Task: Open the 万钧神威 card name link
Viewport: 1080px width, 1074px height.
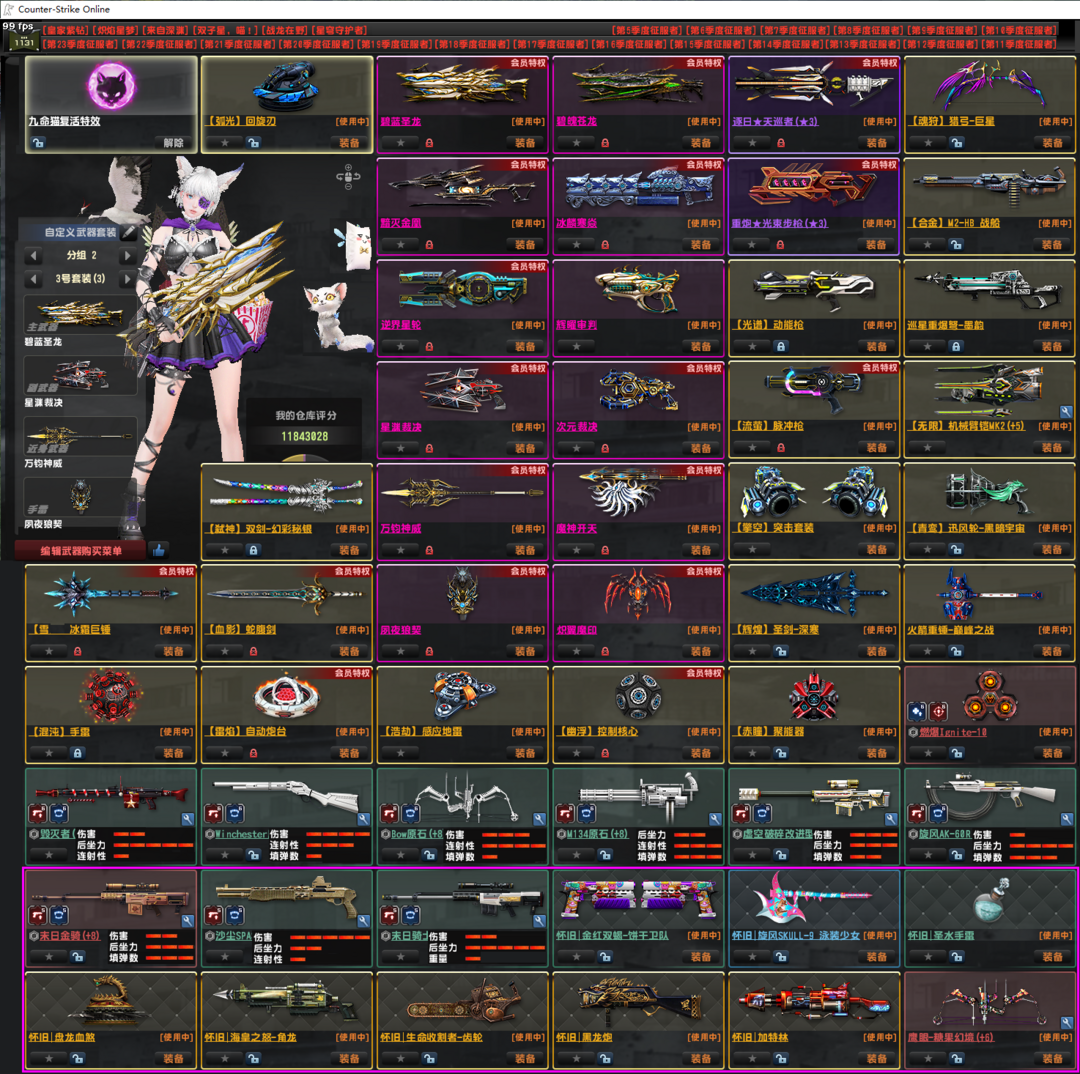Action: pyautogui.click(x=400, y=528)
